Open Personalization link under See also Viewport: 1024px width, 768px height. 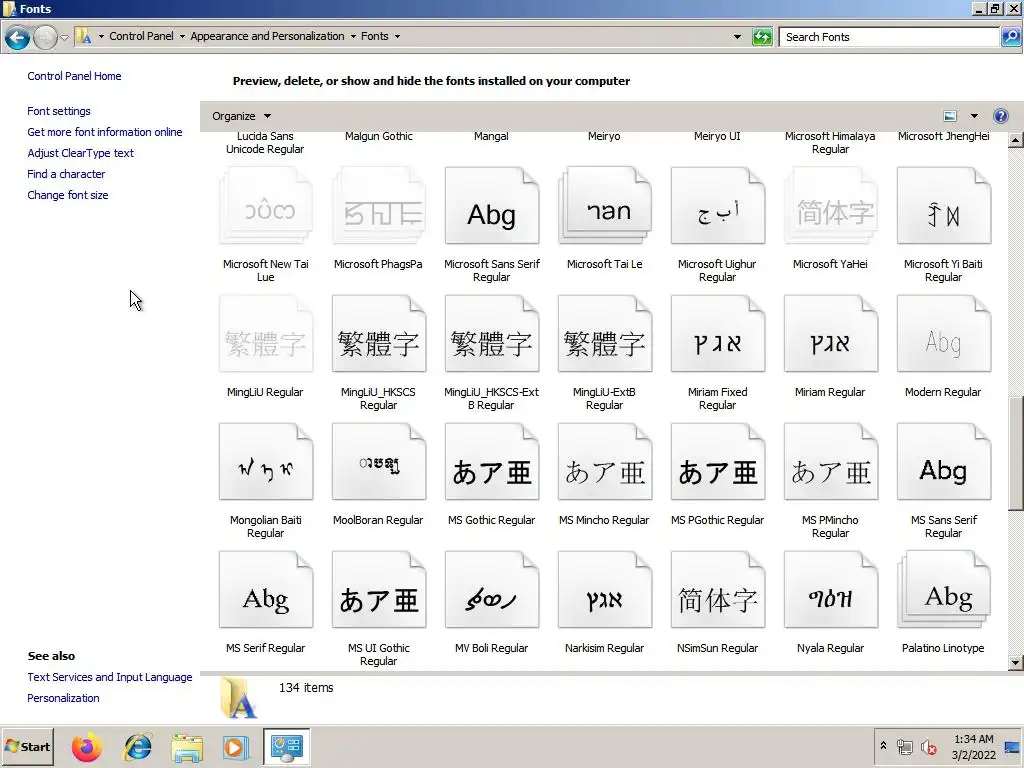[x=63, y=698]
